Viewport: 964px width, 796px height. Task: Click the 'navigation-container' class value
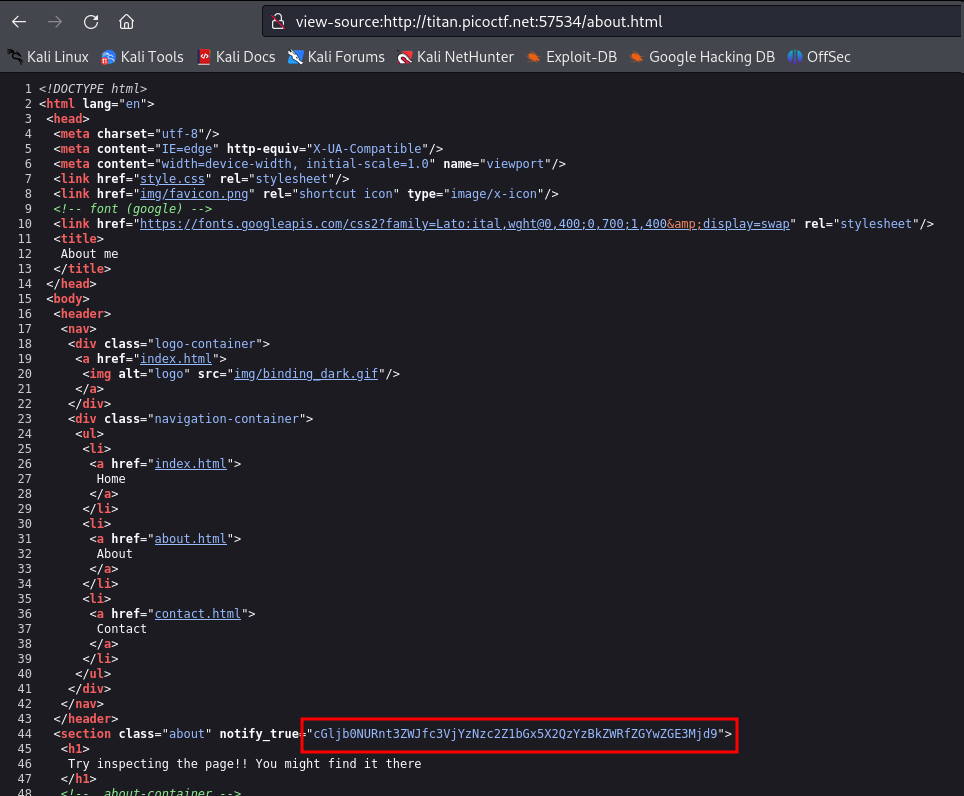click(x=226, y=419)
